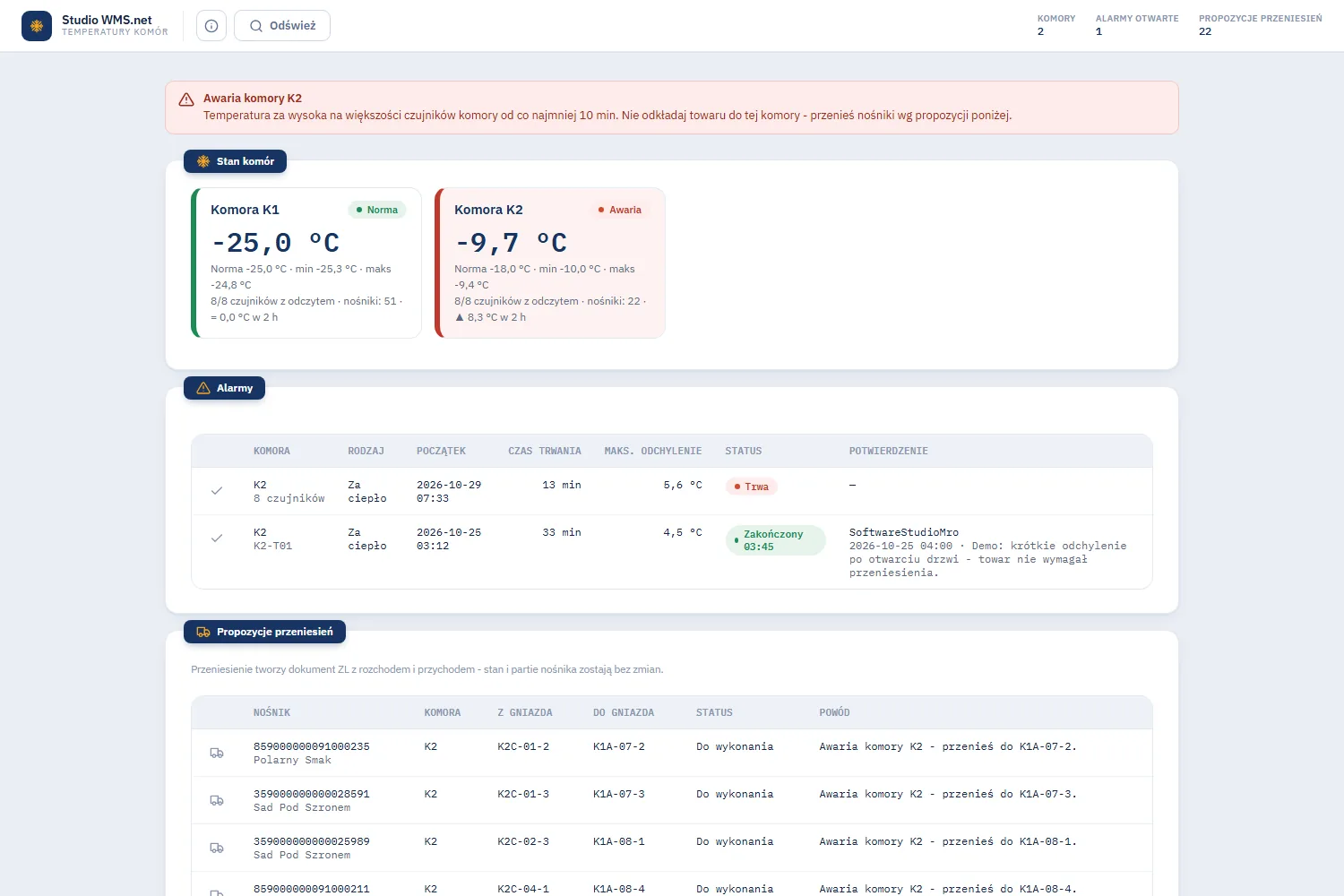Click the POCZĄTEK column header
Screen dimensions: 1344x896
[x=441, y=452]
